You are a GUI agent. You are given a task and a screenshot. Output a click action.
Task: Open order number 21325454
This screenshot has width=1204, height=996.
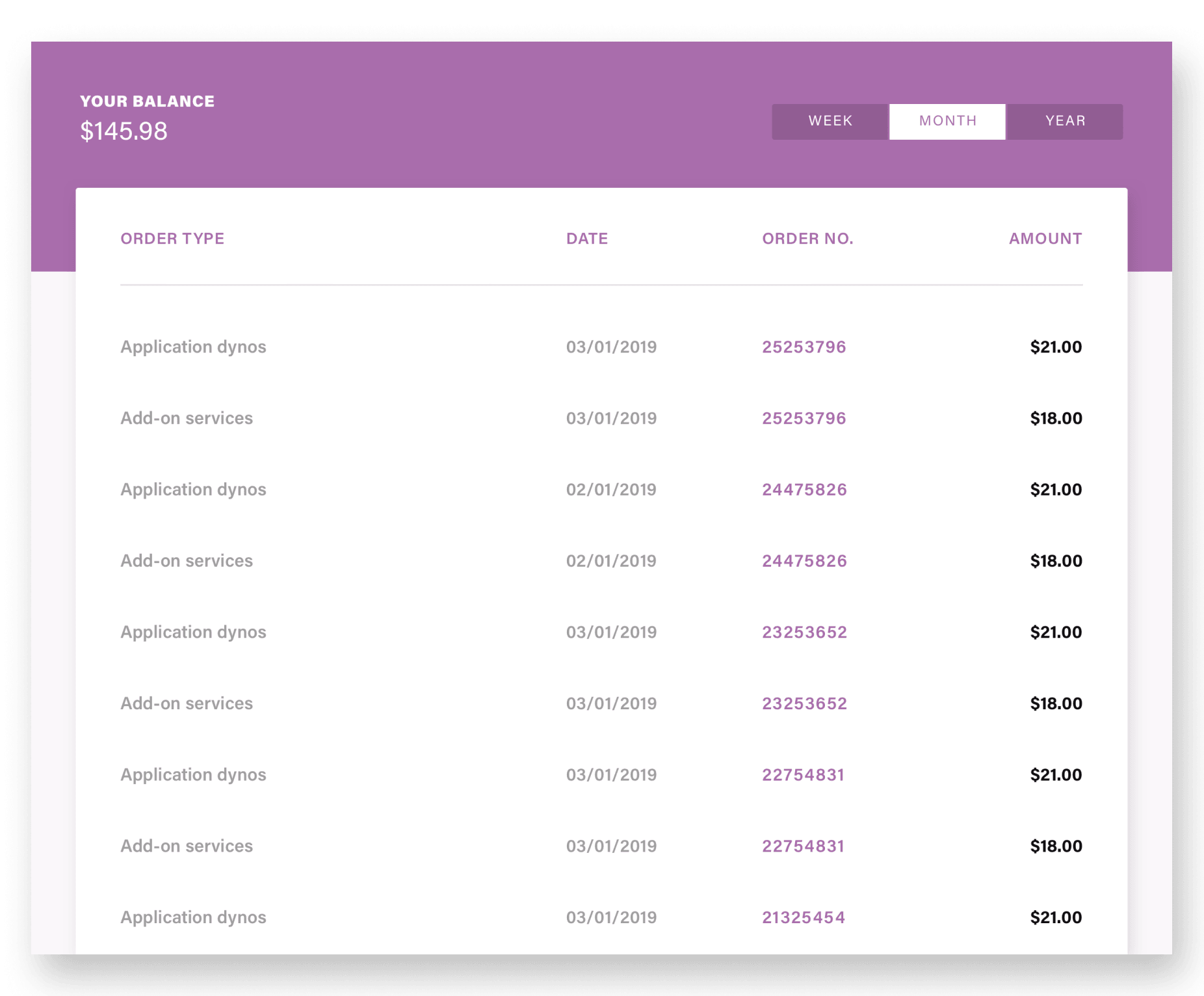coord(803,917)
